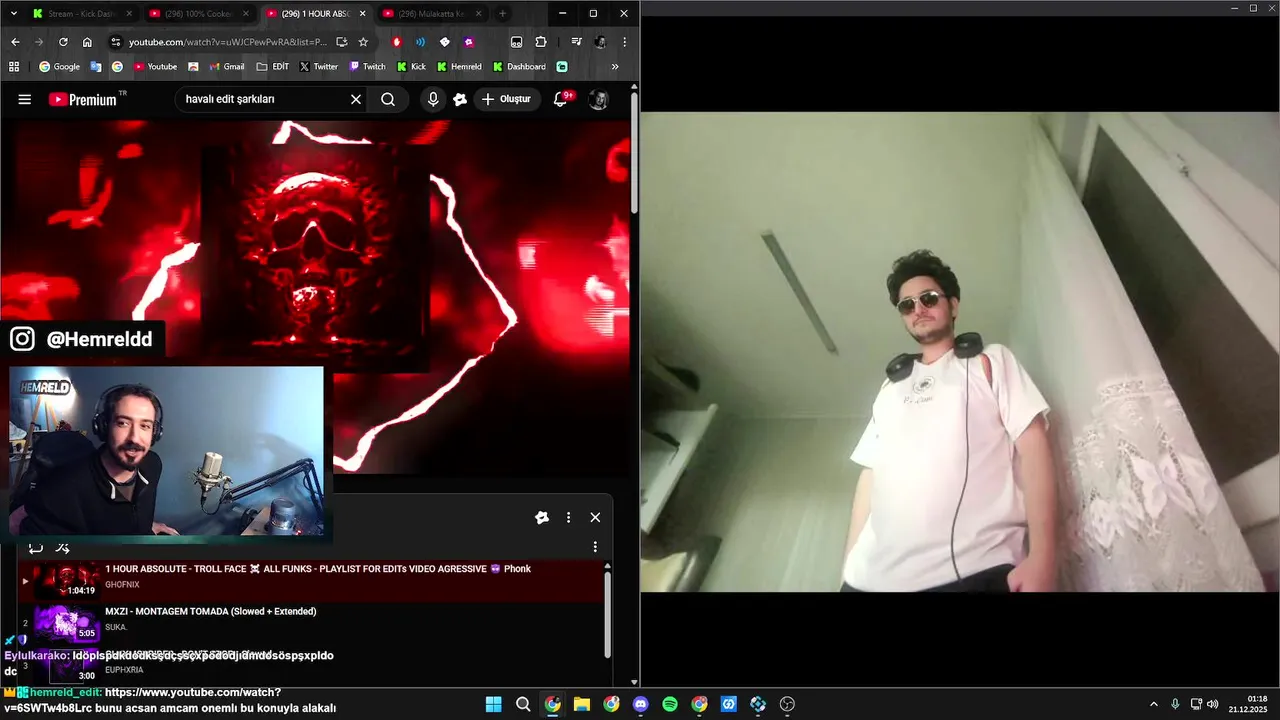Screen dimensions: 1280x720
Task: Open the Chrome profile avatar
Action: [600, 42]
